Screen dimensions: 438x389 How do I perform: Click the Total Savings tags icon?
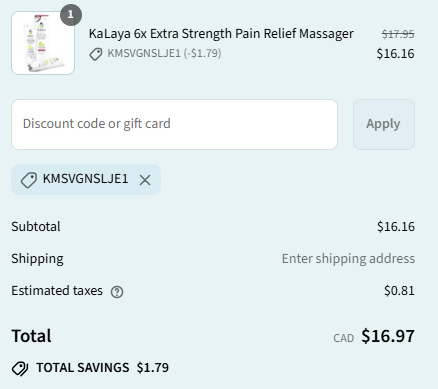pyautogui.click(x=20, y=368)
